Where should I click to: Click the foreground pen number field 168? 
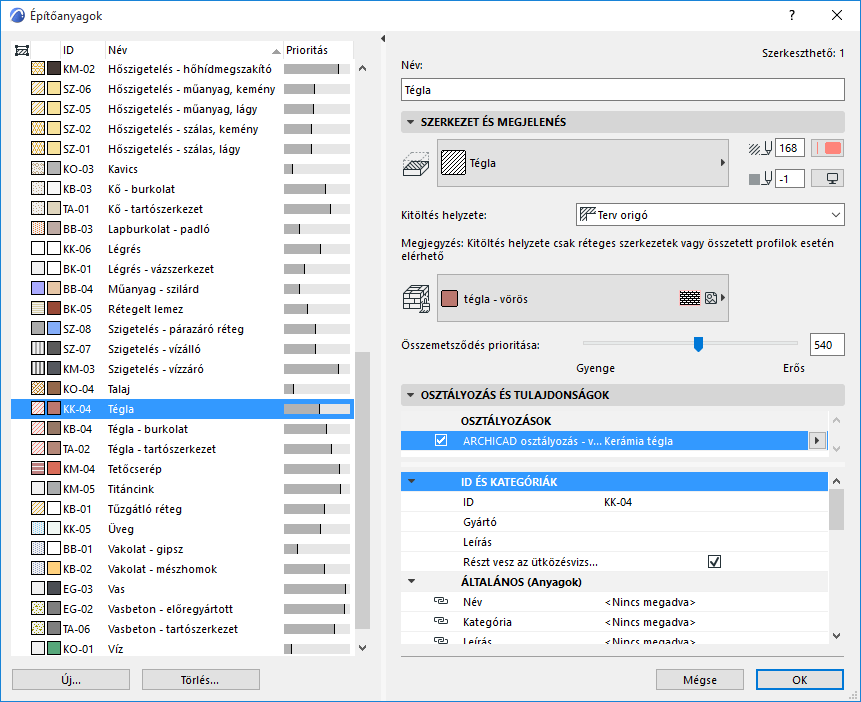click(790, 148)
